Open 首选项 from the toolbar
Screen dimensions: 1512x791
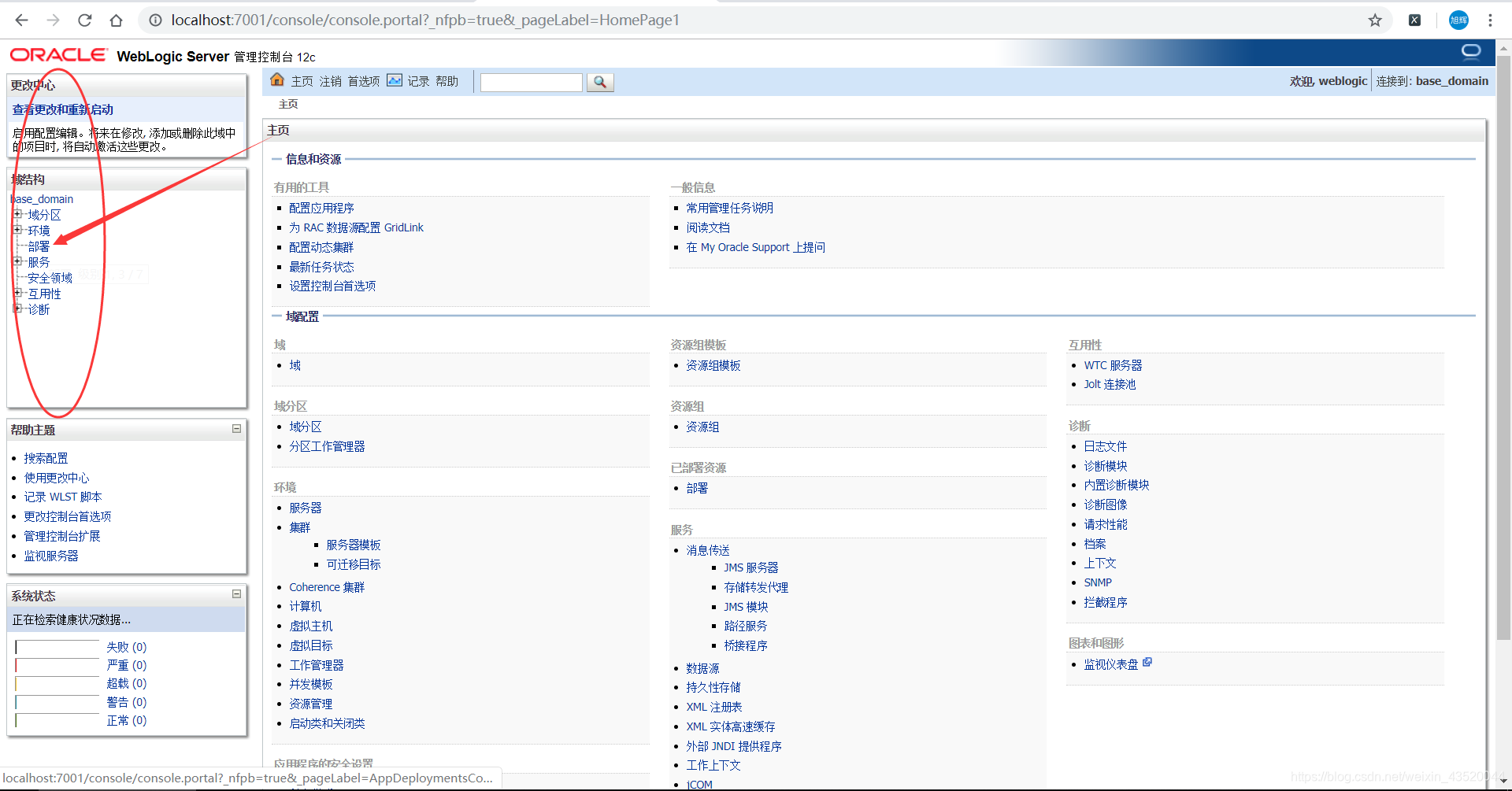[364, 81]
